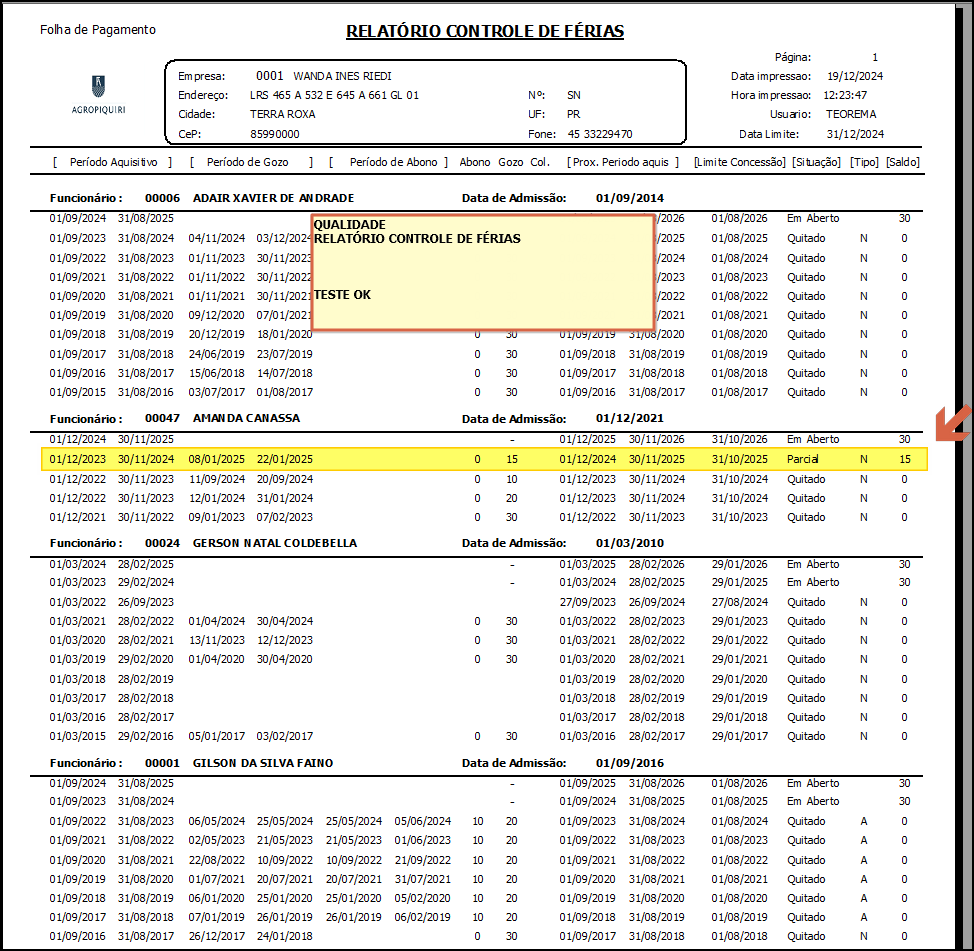Click admission date 01/09/2014

point(630,198)
